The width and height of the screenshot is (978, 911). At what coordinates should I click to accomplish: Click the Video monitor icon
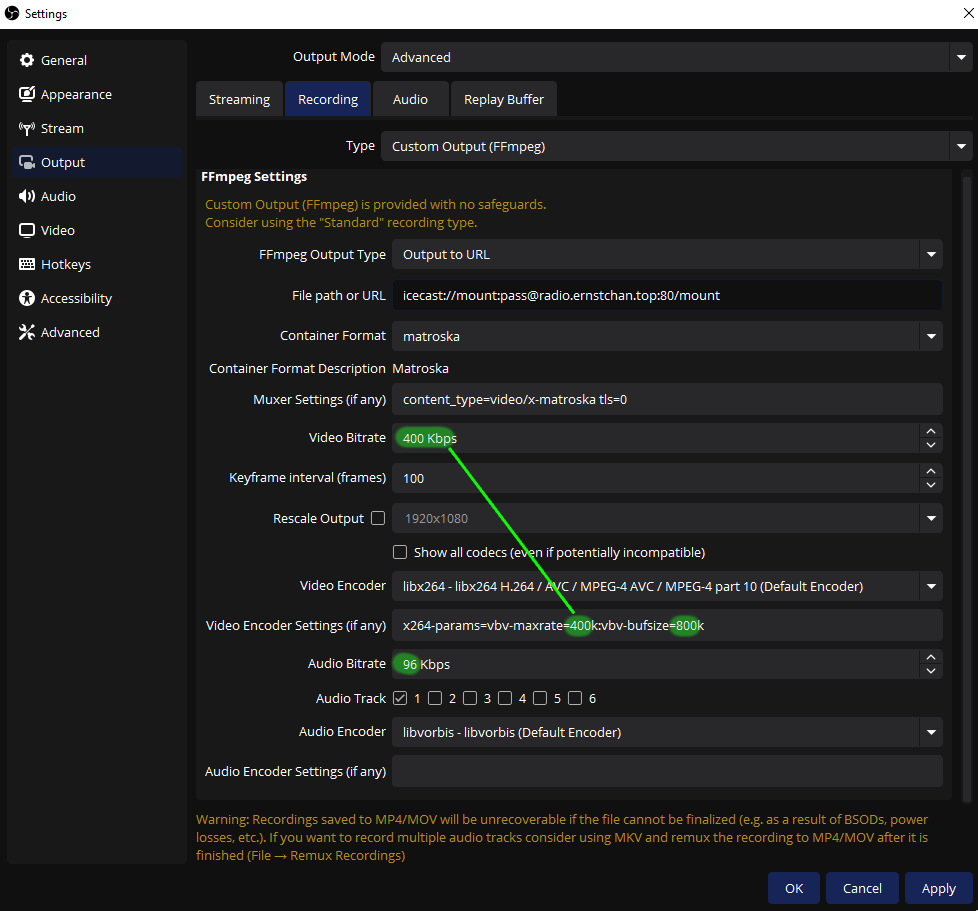click(27, 230)
